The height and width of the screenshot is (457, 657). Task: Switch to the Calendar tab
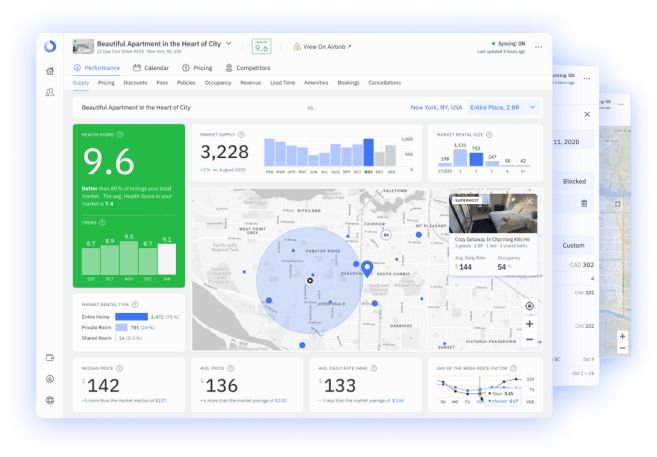(151, 68)
